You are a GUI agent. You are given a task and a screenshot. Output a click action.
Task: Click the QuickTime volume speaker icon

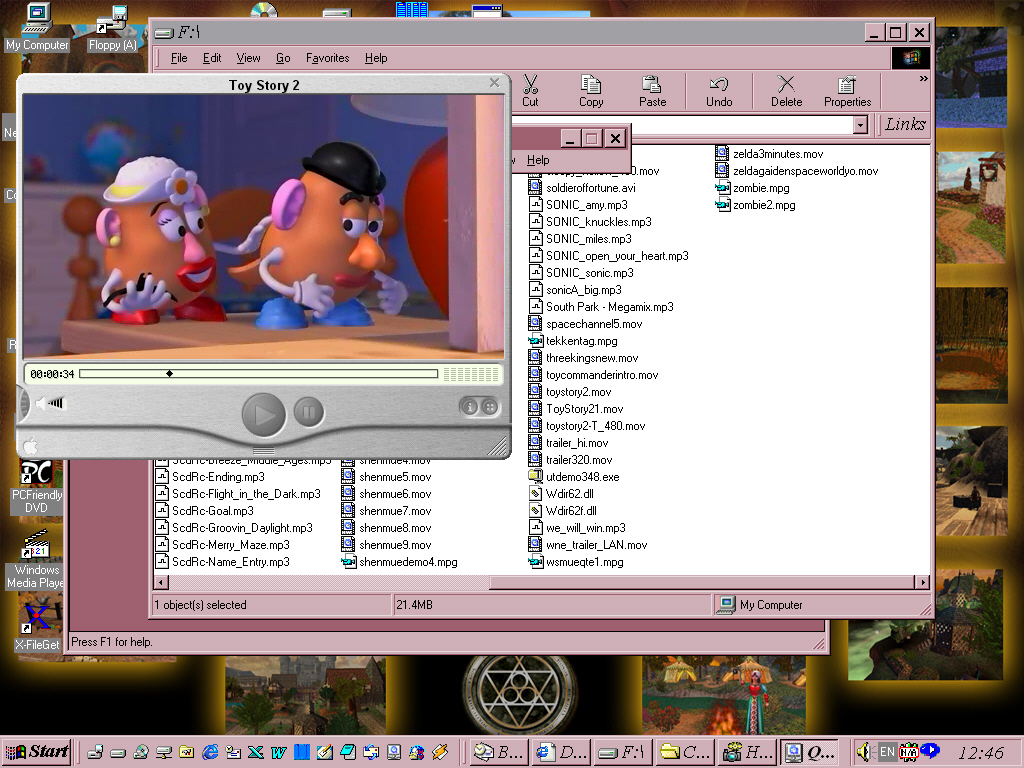click(42, 404)
